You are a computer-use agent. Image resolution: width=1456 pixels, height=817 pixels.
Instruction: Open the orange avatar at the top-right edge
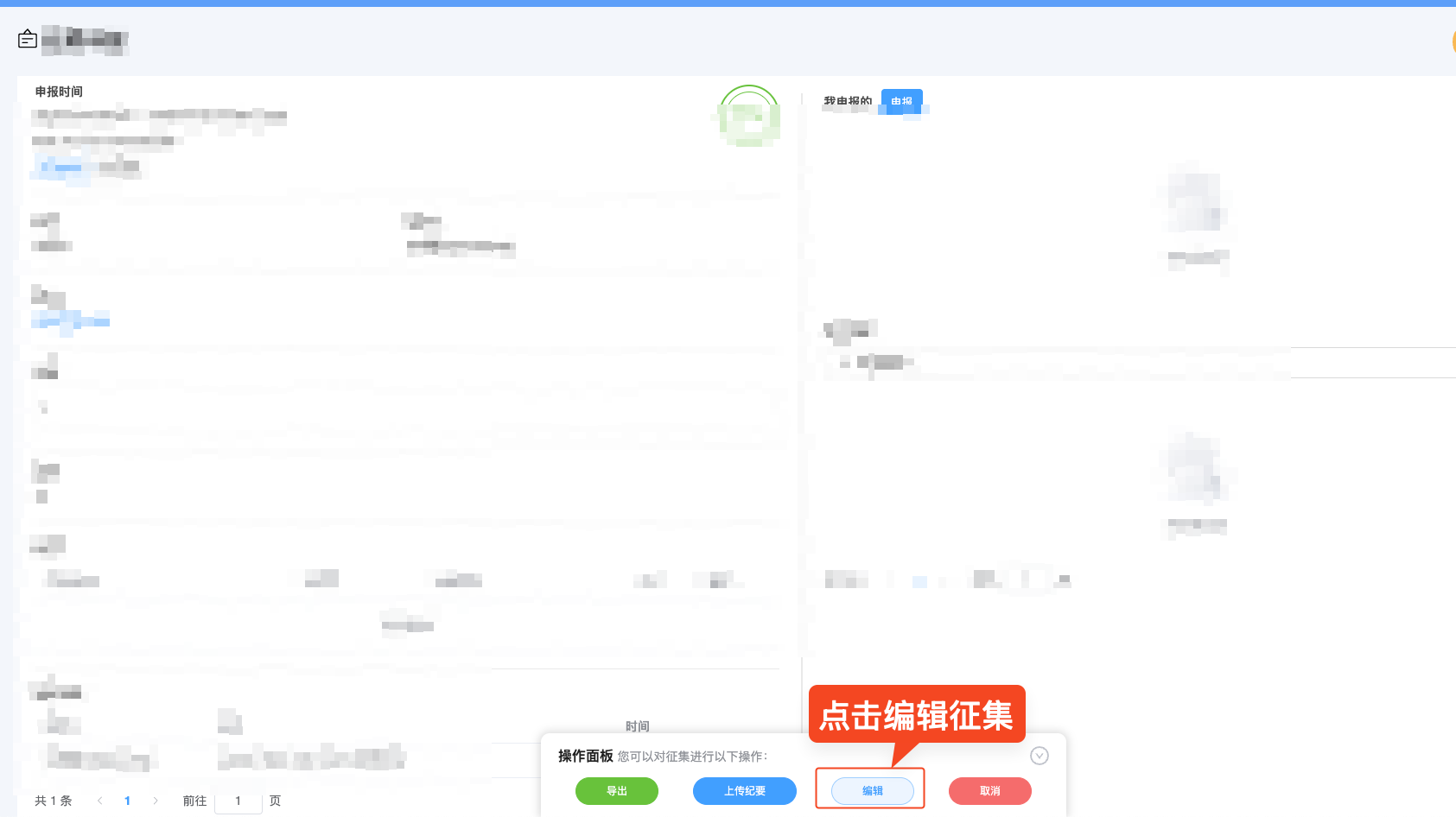pos(1453,41)
